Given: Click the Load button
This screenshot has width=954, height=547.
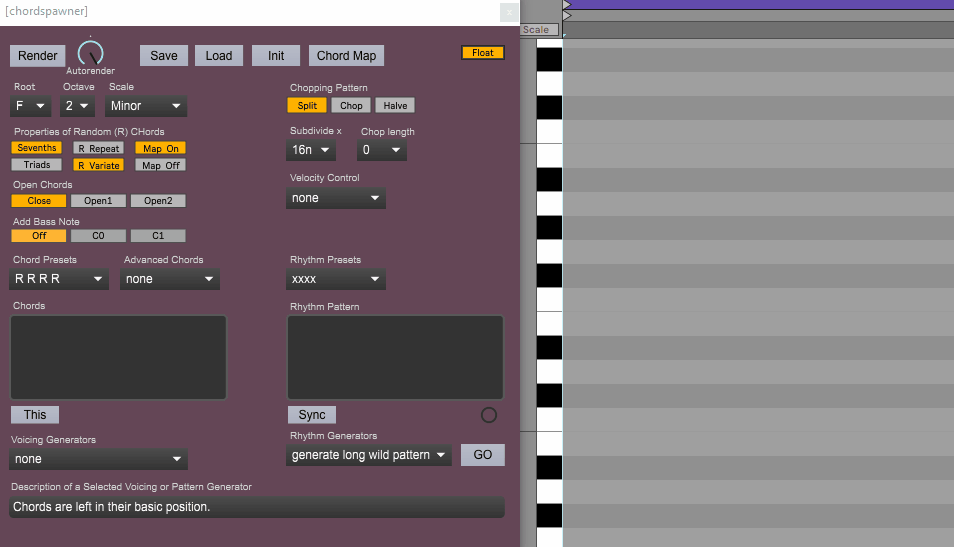Looking at the screenshot, I should pos(218,55).
